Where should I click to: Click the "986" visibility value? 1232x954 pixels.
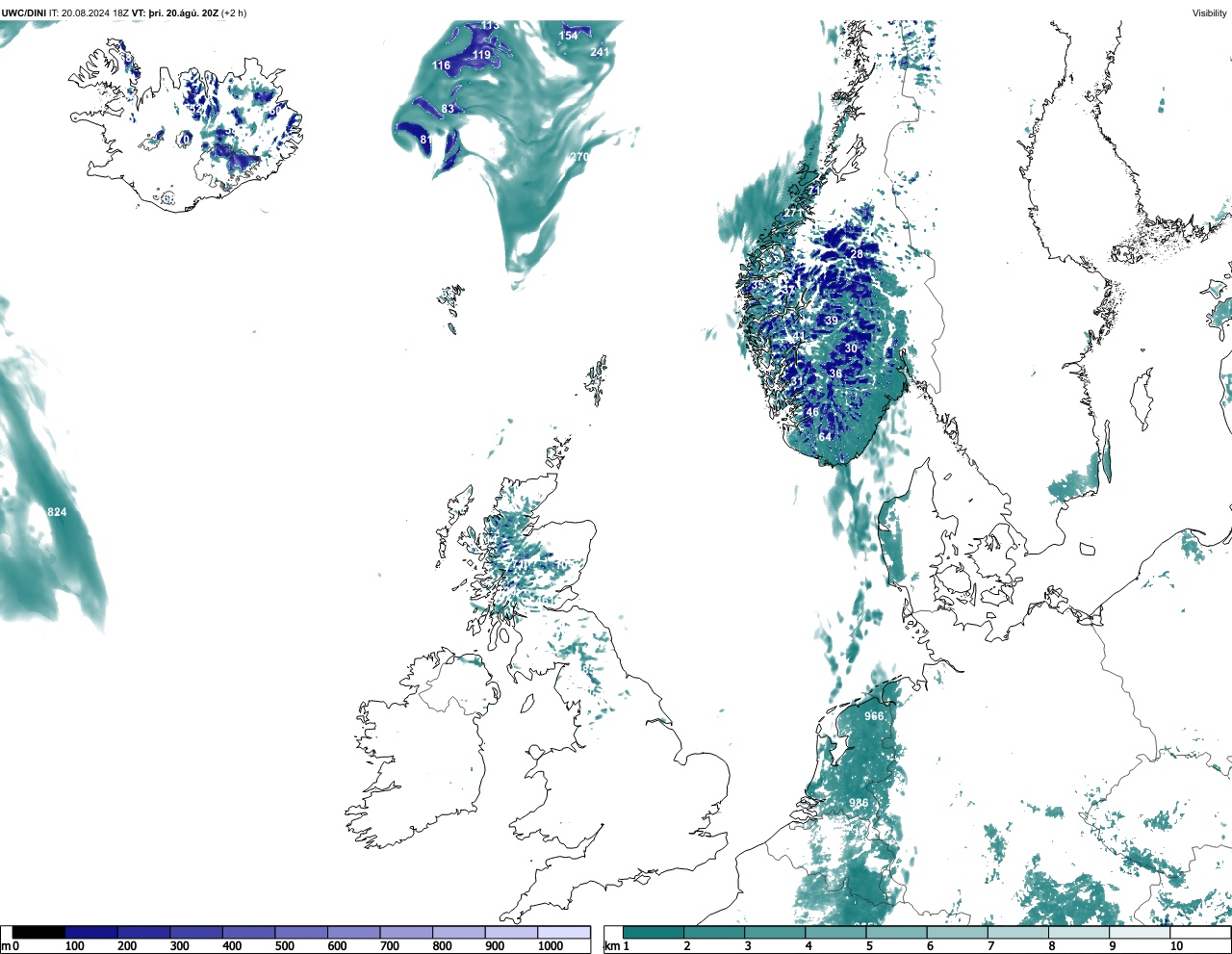[x=859, y=803]
